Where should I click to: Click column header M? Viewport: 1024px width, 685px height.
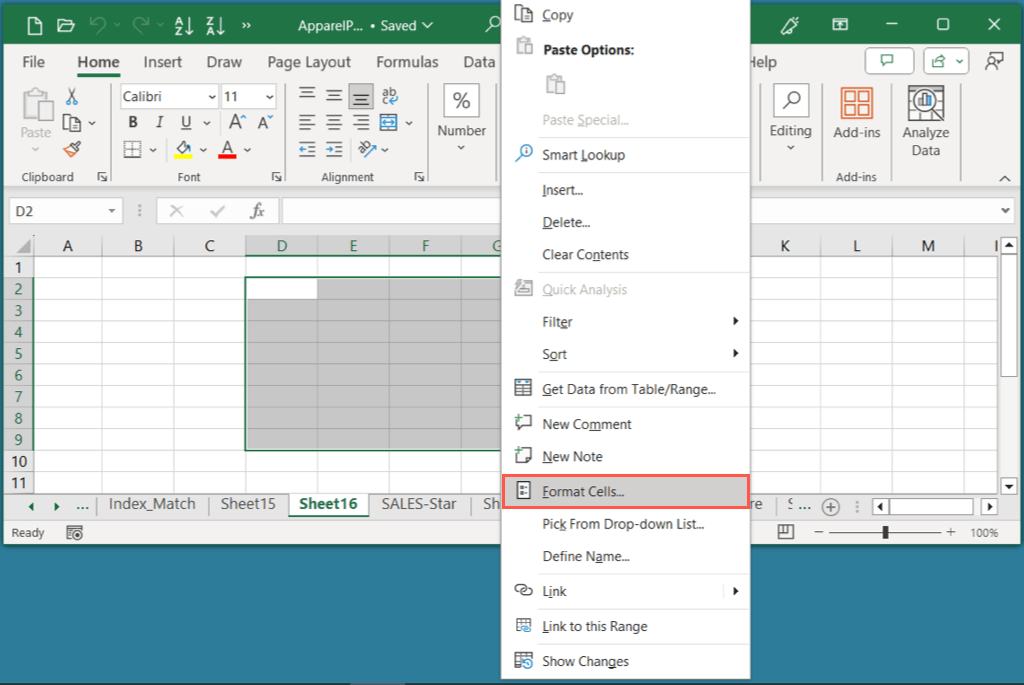pos(928,246)
